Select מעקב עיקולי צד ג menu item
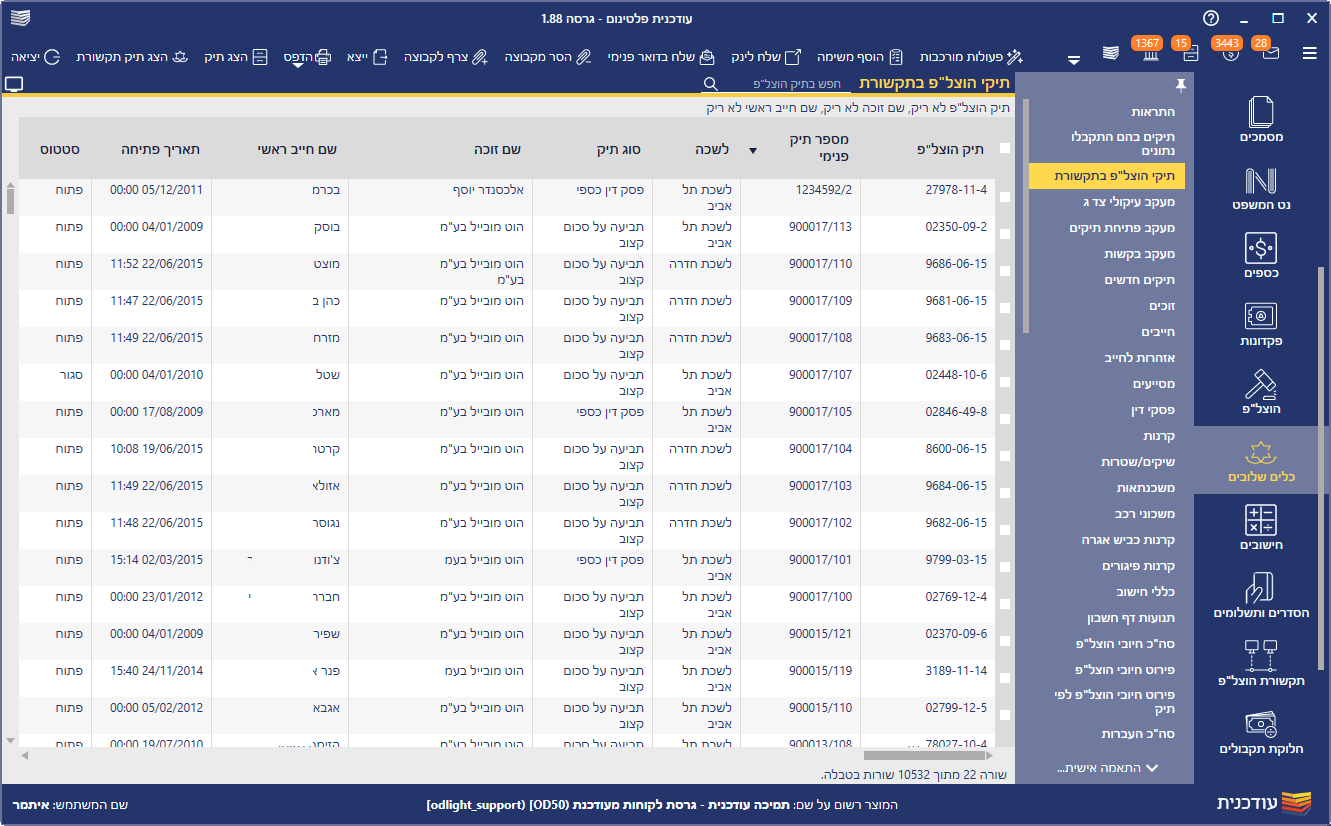 pyautogui.click(x=1129, y=202)
